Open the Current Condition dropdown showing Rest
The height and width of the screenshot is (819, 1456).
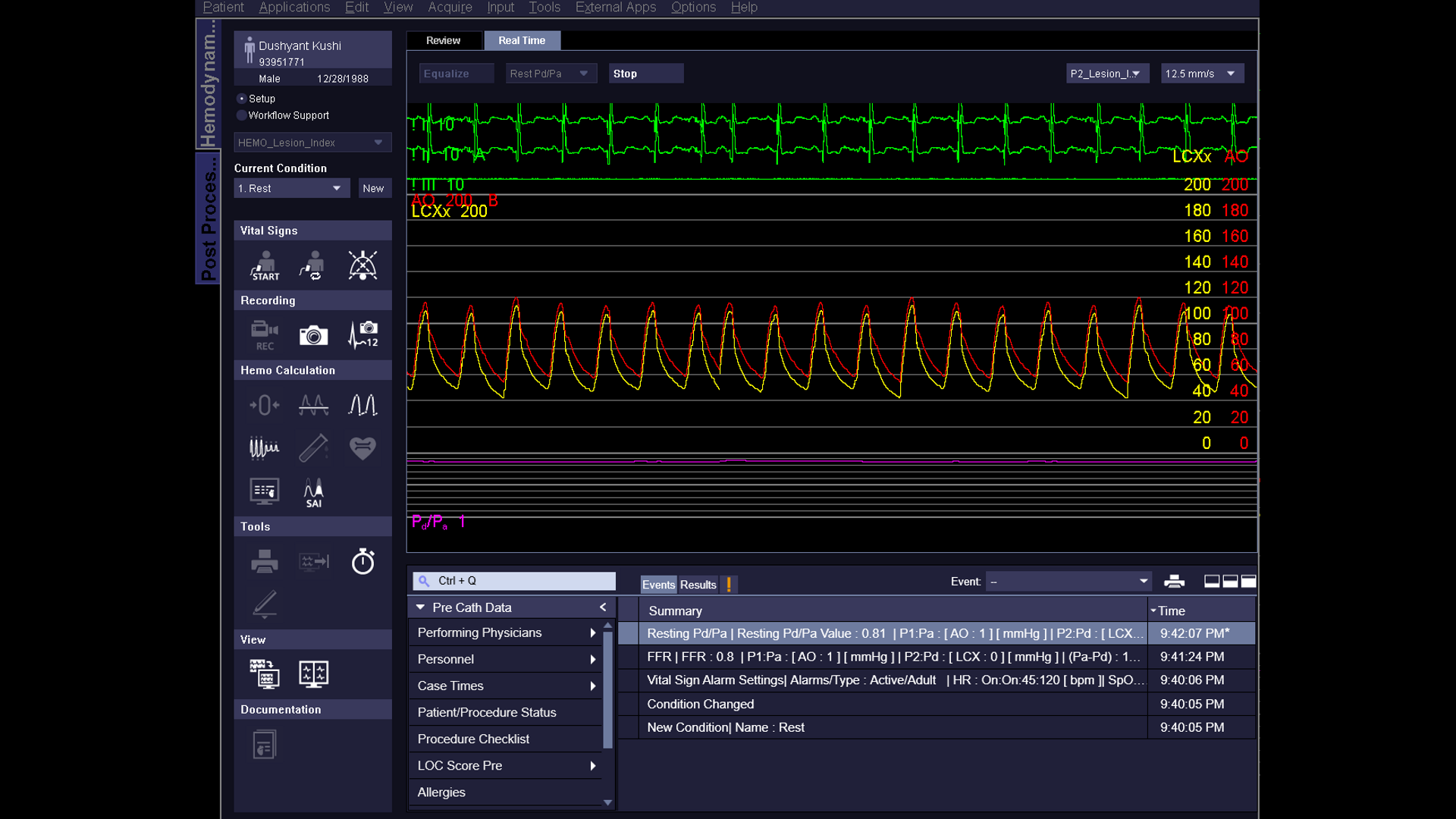(291, 188)
